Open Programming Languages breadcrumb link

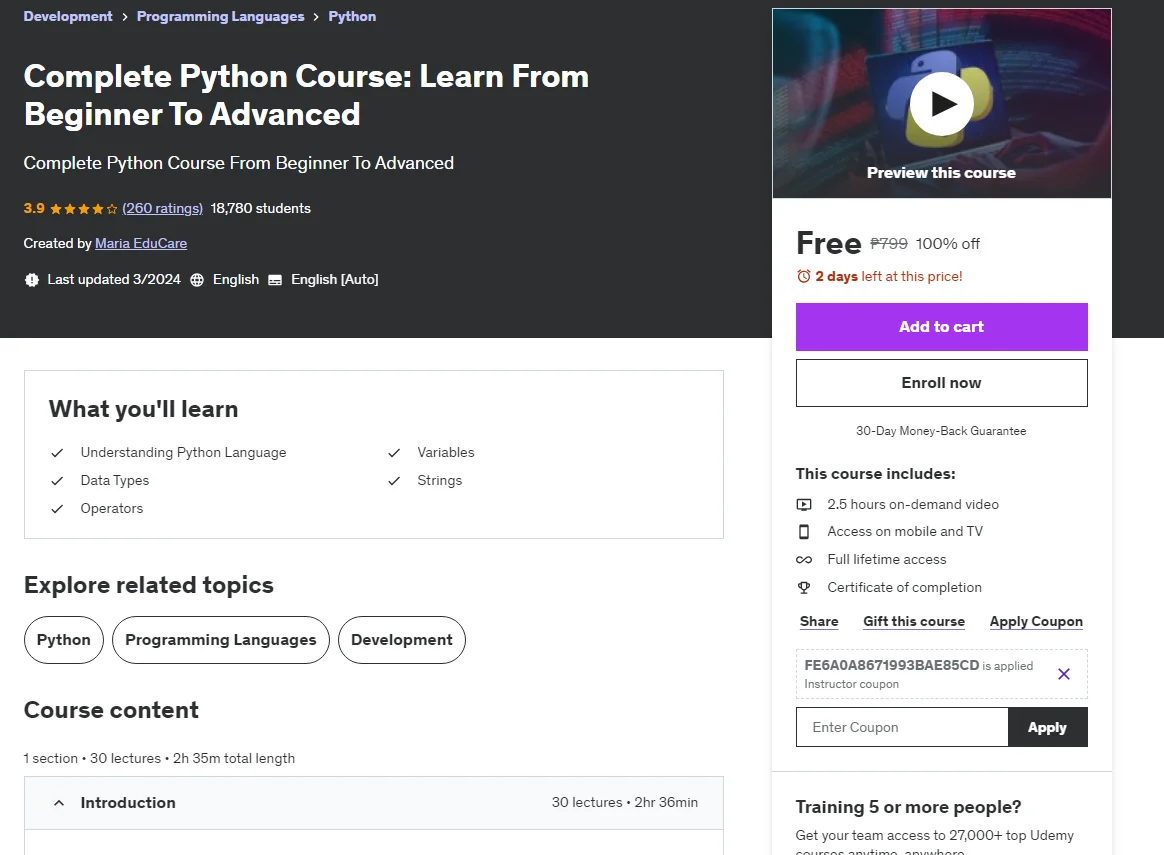[220, 16]
